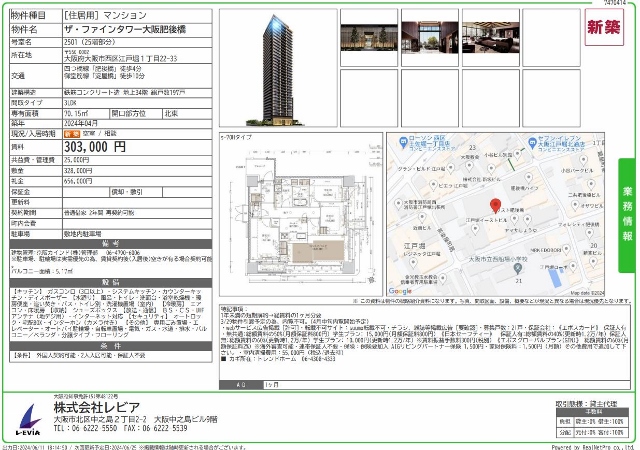Screen dimensions: 640x450
Task: Click the Map data ©2024 attribution
Action: tap(587, 293)
